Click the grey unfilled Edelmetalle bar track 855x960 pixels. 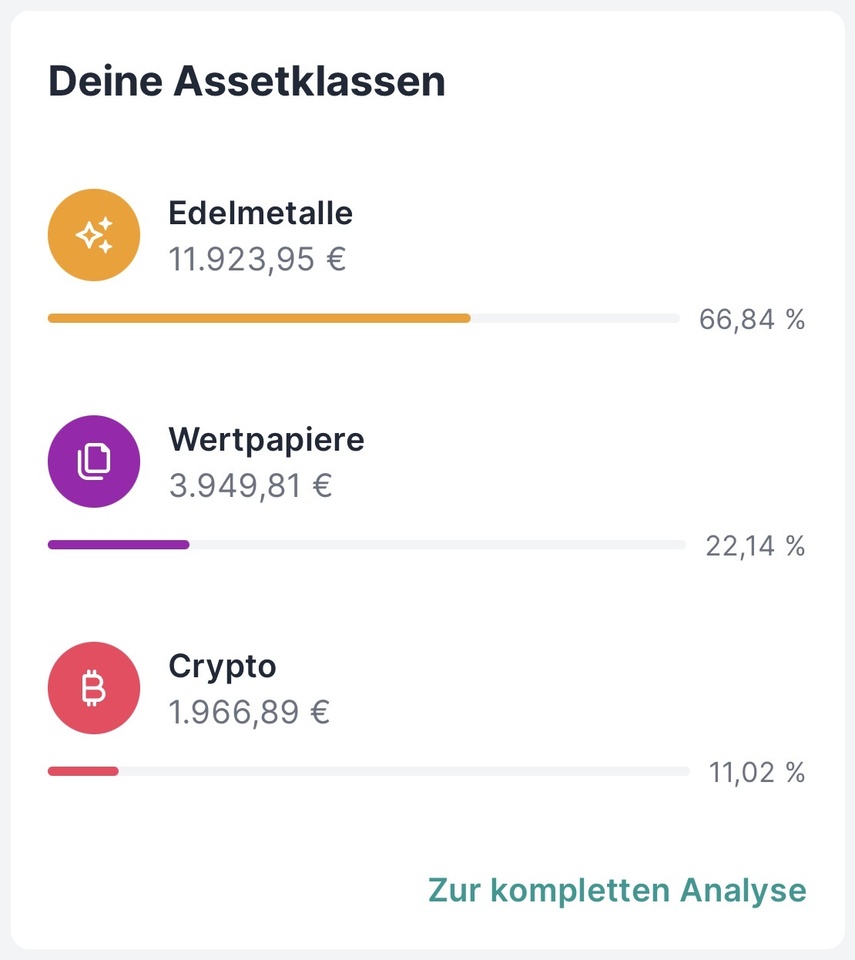(575, 318)
